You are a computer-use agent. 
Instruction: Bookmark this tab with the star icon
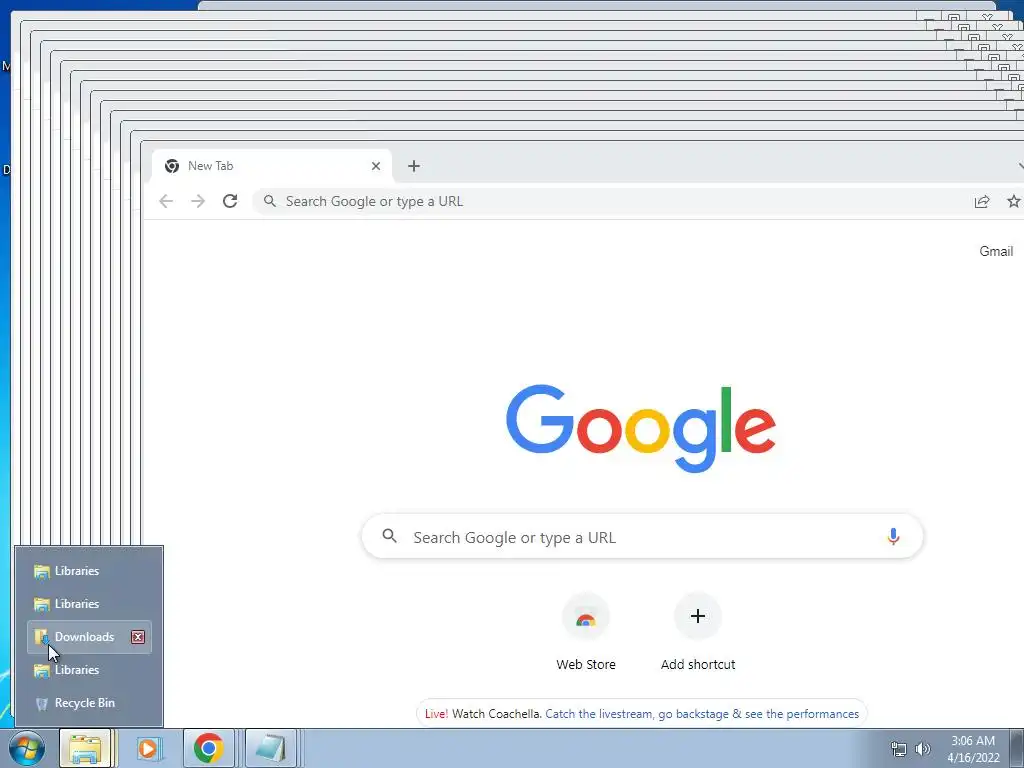click(1013, 201)
